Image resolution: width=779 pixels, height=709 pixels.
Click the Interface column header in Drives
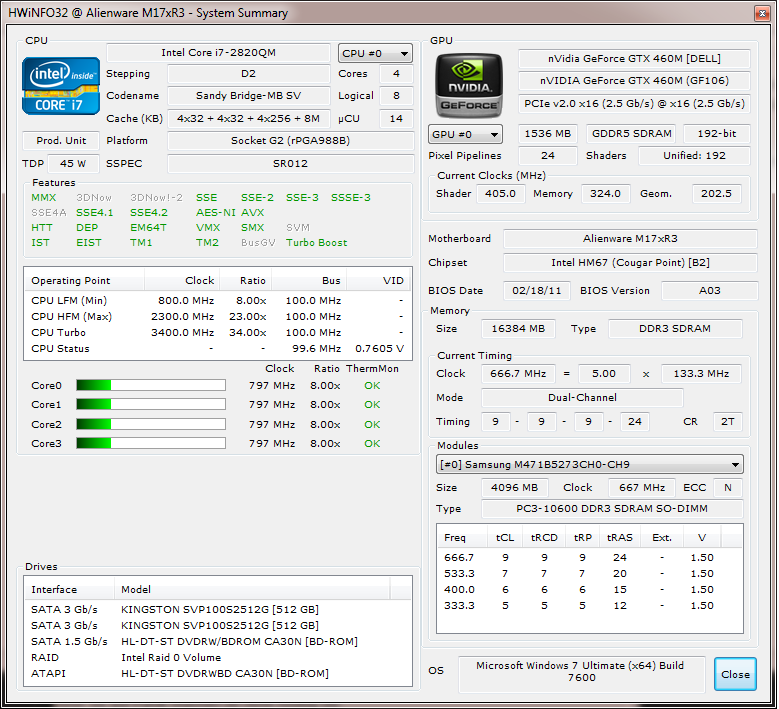point(70,589)
